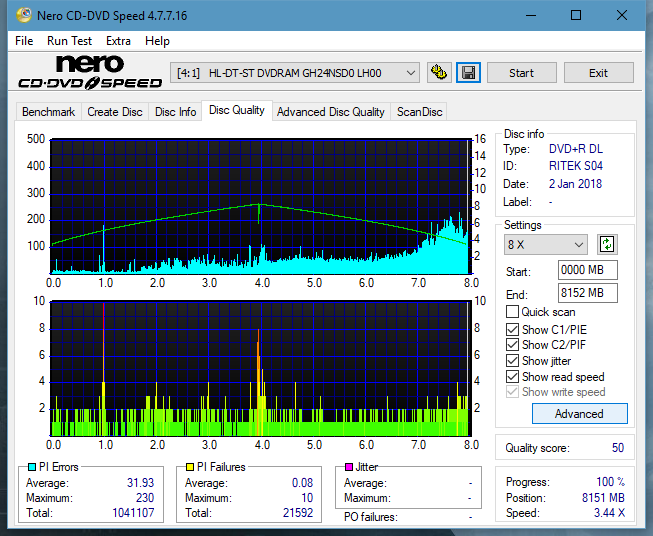653x536 pixels.
Task: Click the PI Errors average 31.93
Action: (x=140, y=483)
